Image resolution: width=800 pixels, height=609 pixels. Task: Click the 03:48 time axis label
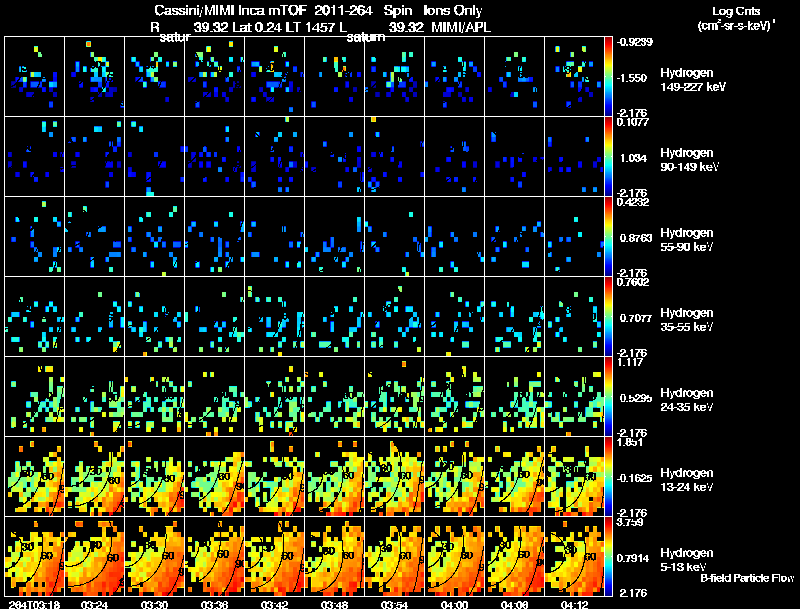point(335,604)
